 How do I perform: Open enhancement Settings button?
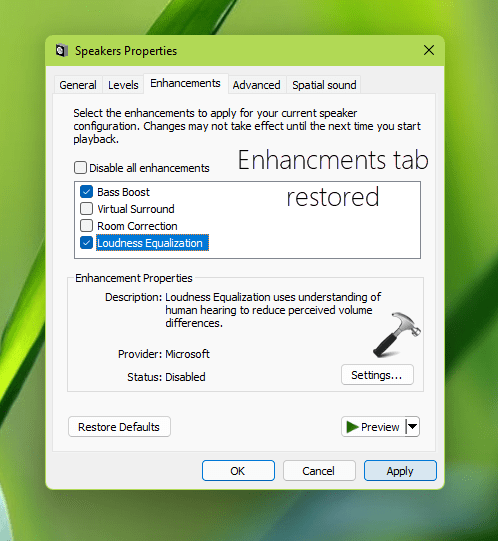(377, 375)
